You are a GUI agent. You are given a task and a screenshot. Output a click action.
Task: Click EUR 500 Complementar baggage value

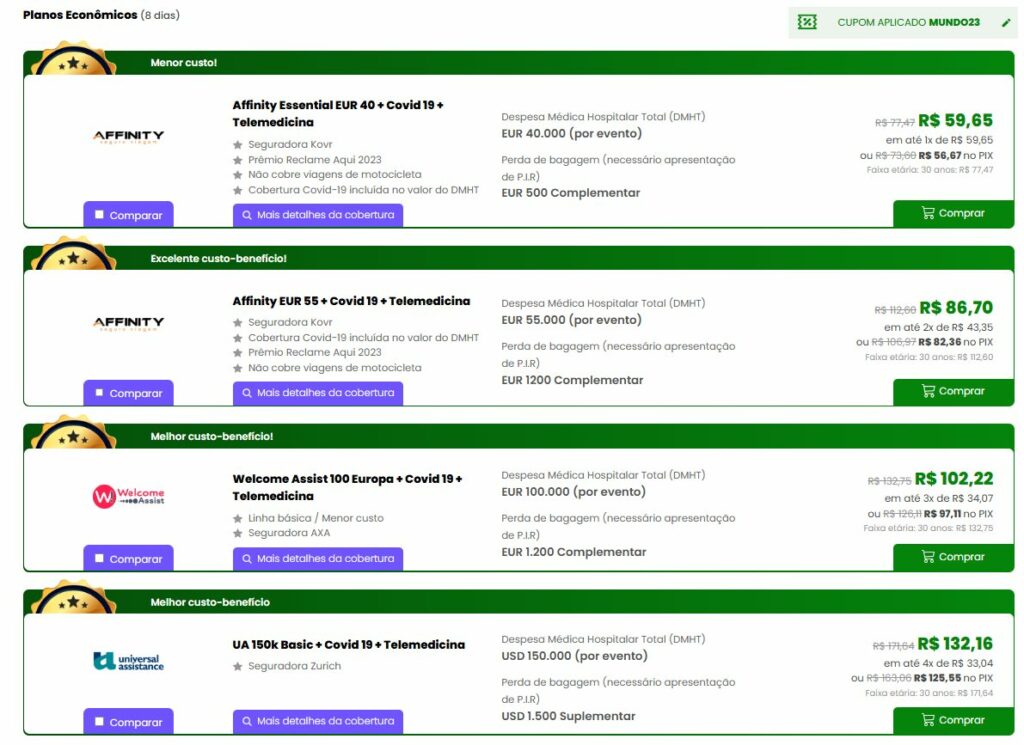click(x=571, y=193)
